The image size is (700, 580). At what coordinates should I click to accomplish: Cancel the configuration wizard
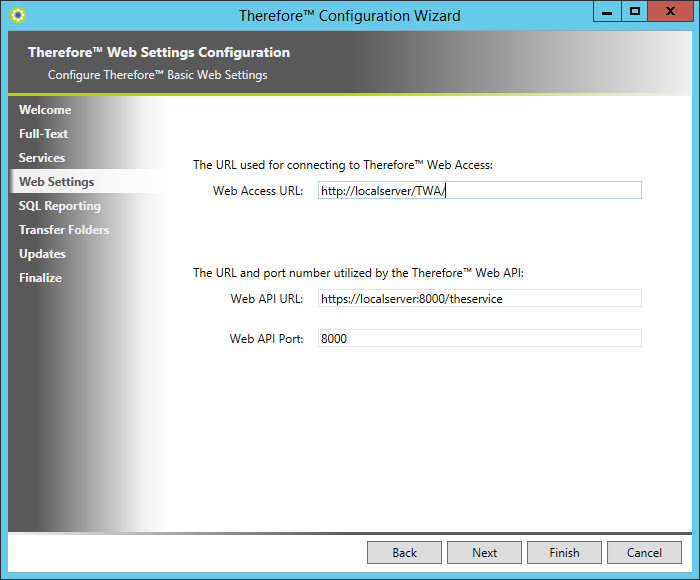[644, 552]
